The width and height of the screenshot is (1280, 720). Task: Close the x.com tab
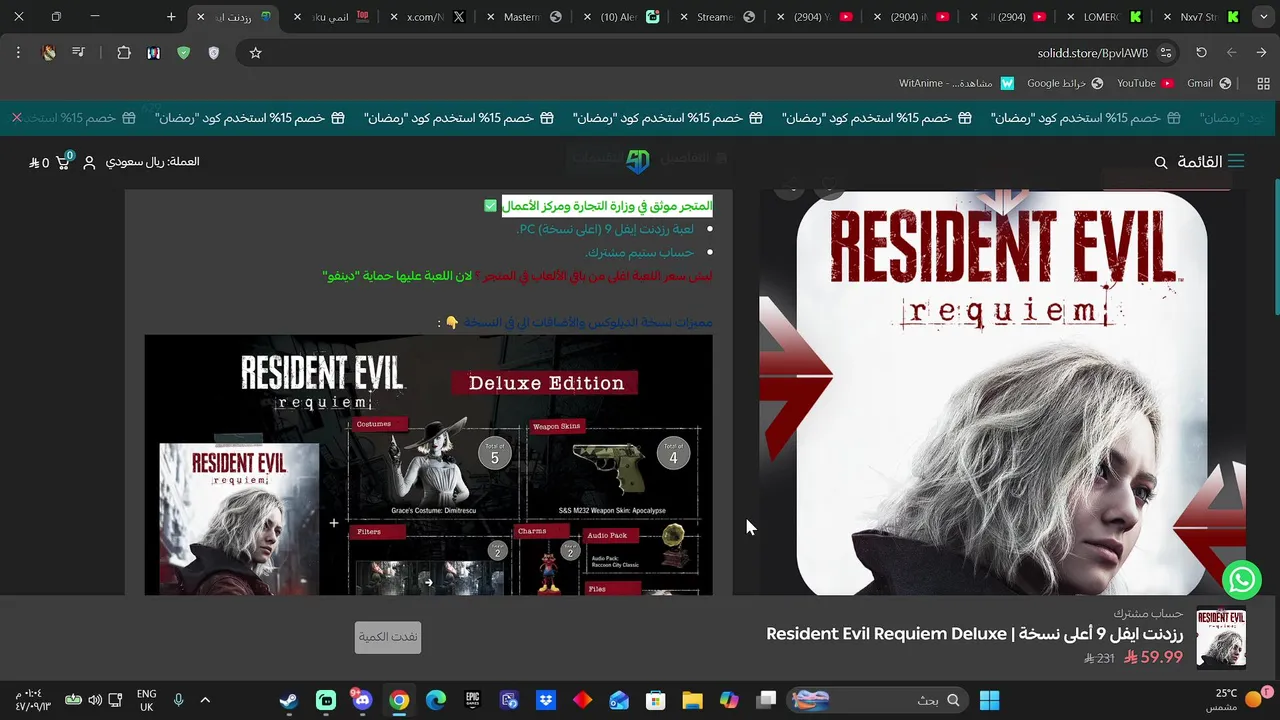click(394, 17)
